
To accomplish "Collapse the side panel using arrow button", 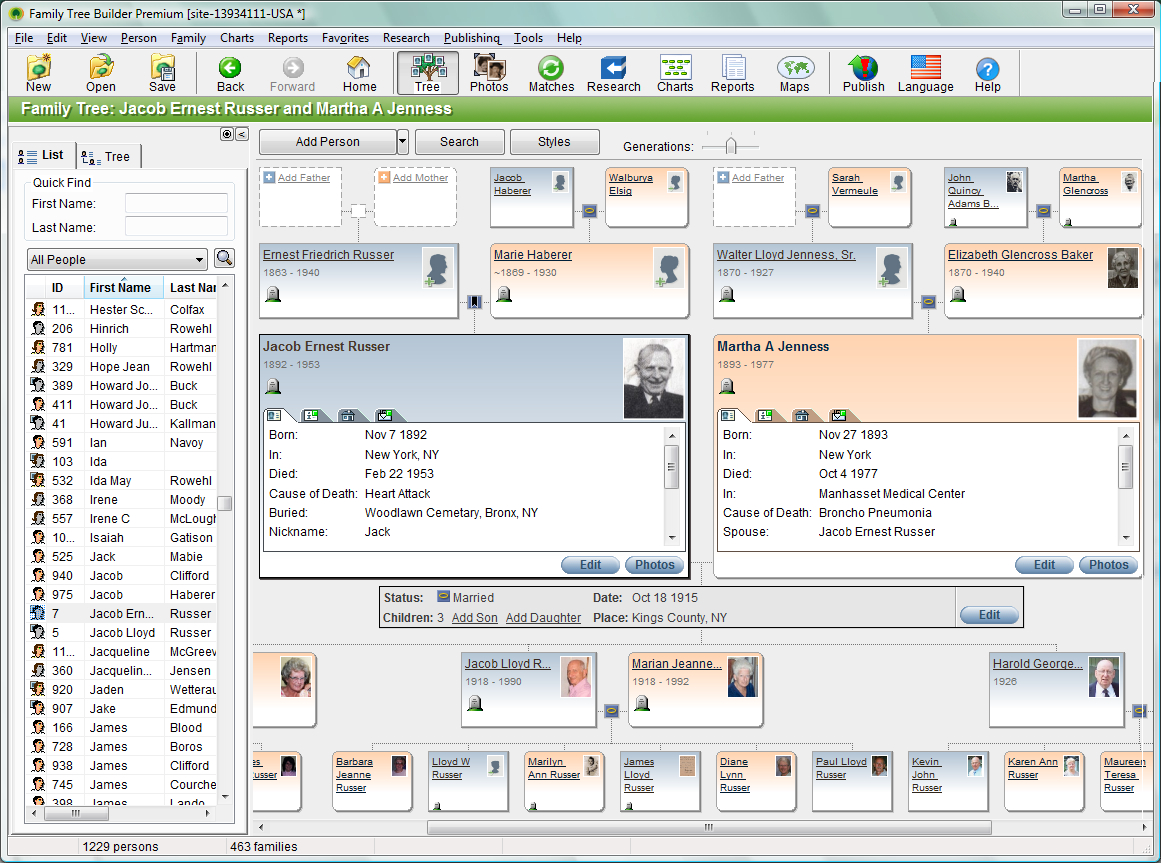I will point(241,134).
